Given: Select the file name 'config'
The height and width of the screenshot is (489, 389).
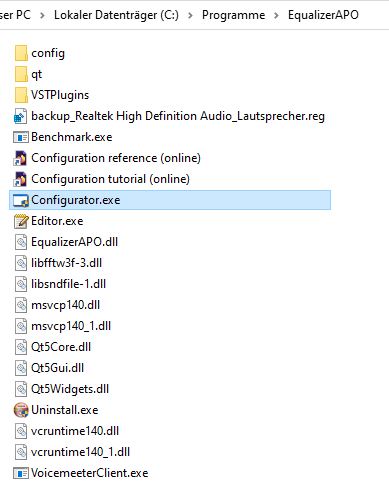Looking at the screenshot, I should coord(48,53).
